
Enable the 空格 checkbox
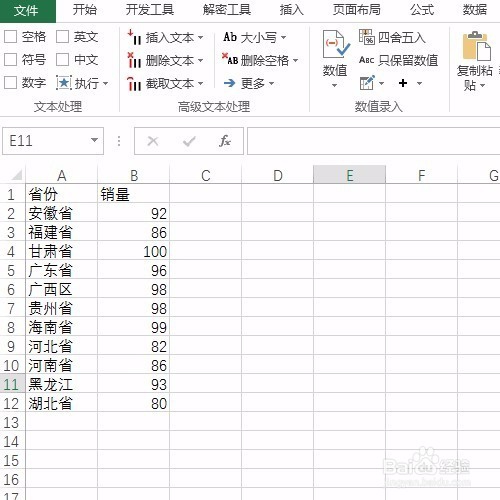coord(10,37)
